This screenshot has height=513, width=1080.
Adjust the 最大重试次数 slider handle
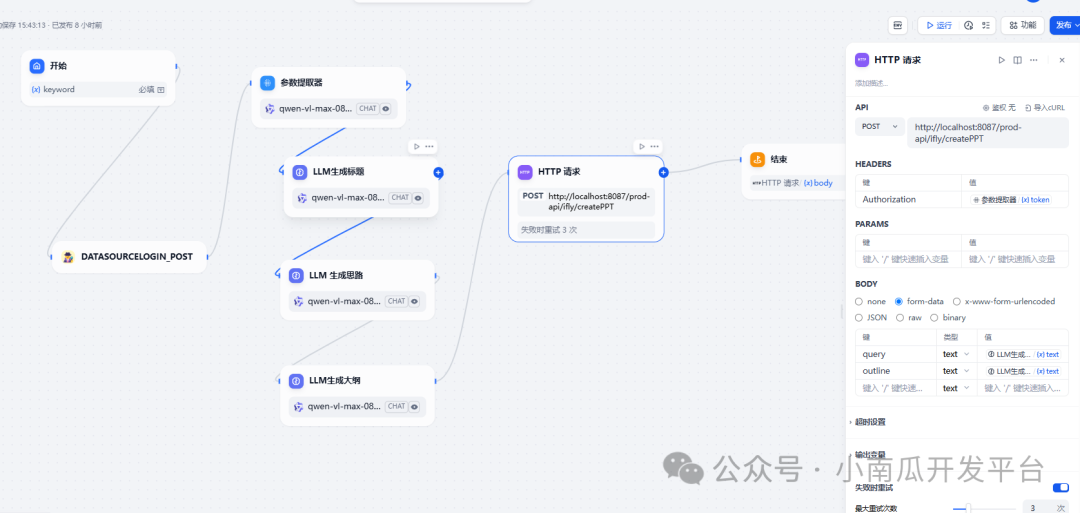pos(968,508)
